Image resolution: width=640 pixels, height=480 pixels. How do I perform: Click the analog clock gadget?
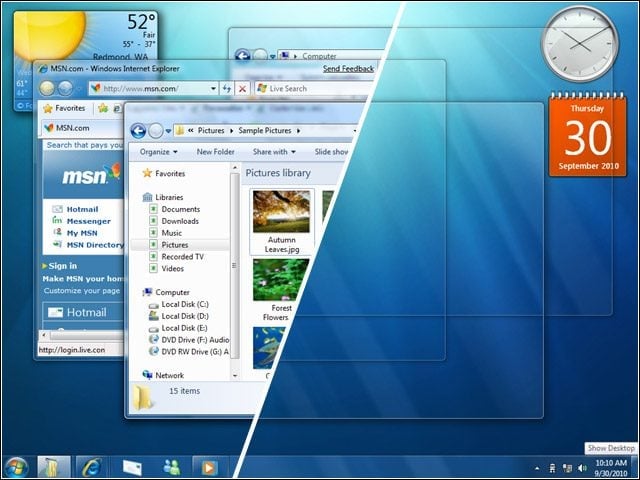tap(580, 44)
